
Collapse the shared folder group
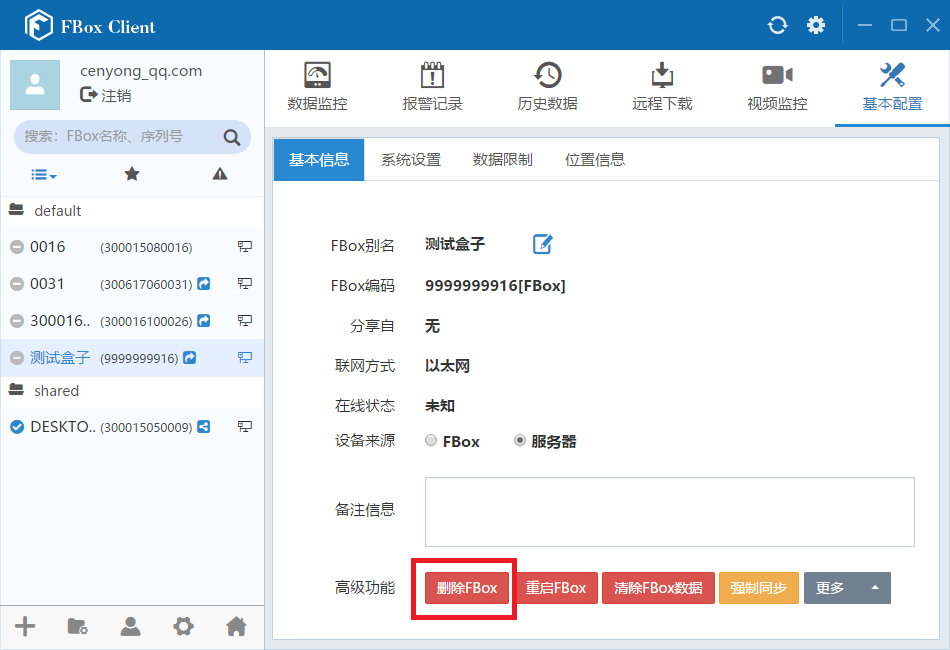pyautogui.click(x=132, y=391)
